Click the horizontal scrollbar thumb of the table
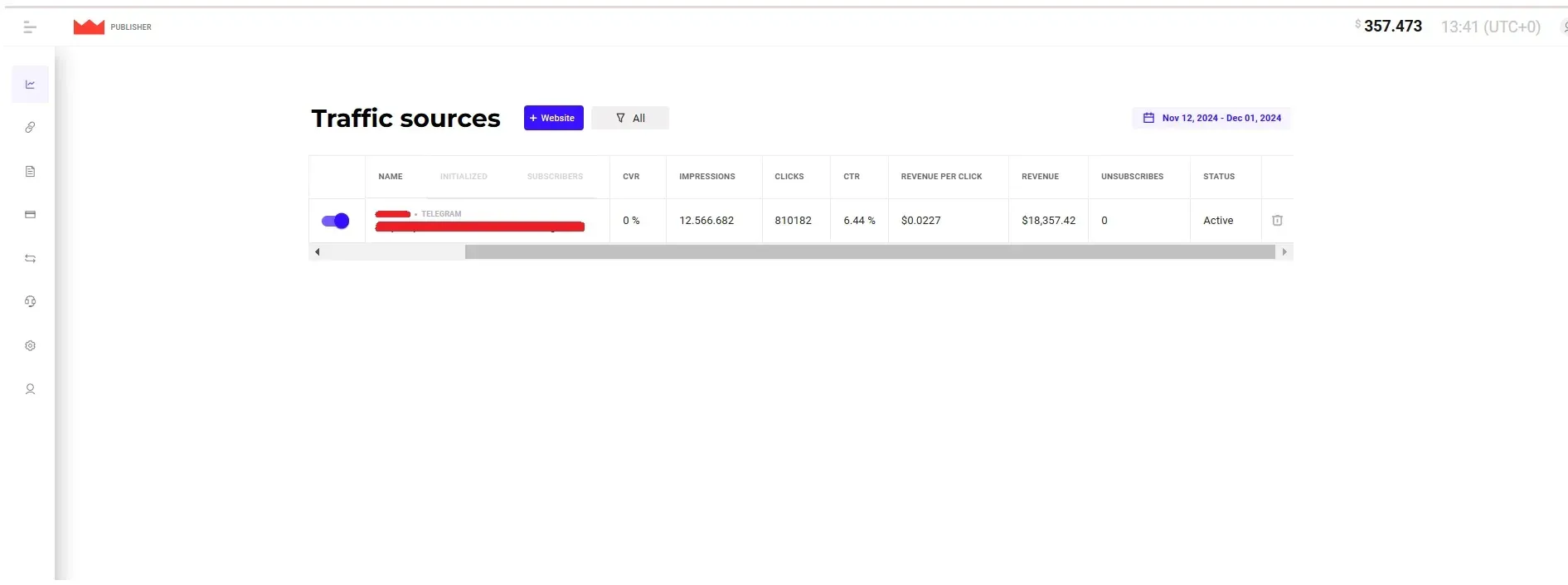1568x585 pixels. (x=869, y=252)
